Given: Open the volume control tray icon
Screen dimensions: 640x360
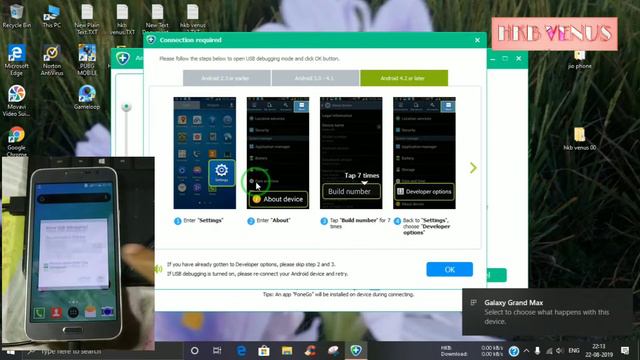Looking at the screenshot, I should (x=560, y=351).
